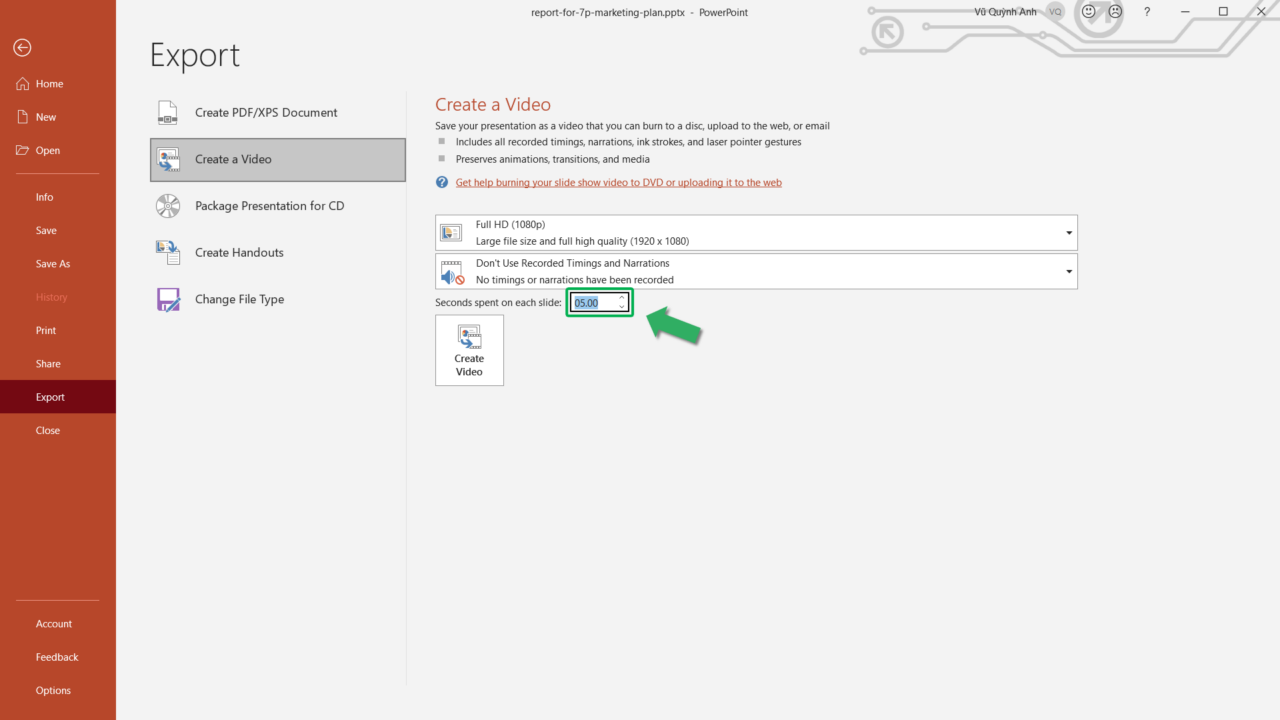Increase seconds per slide using the up stepper
This screenshot has height=720, width=1280.
(621, 297)
